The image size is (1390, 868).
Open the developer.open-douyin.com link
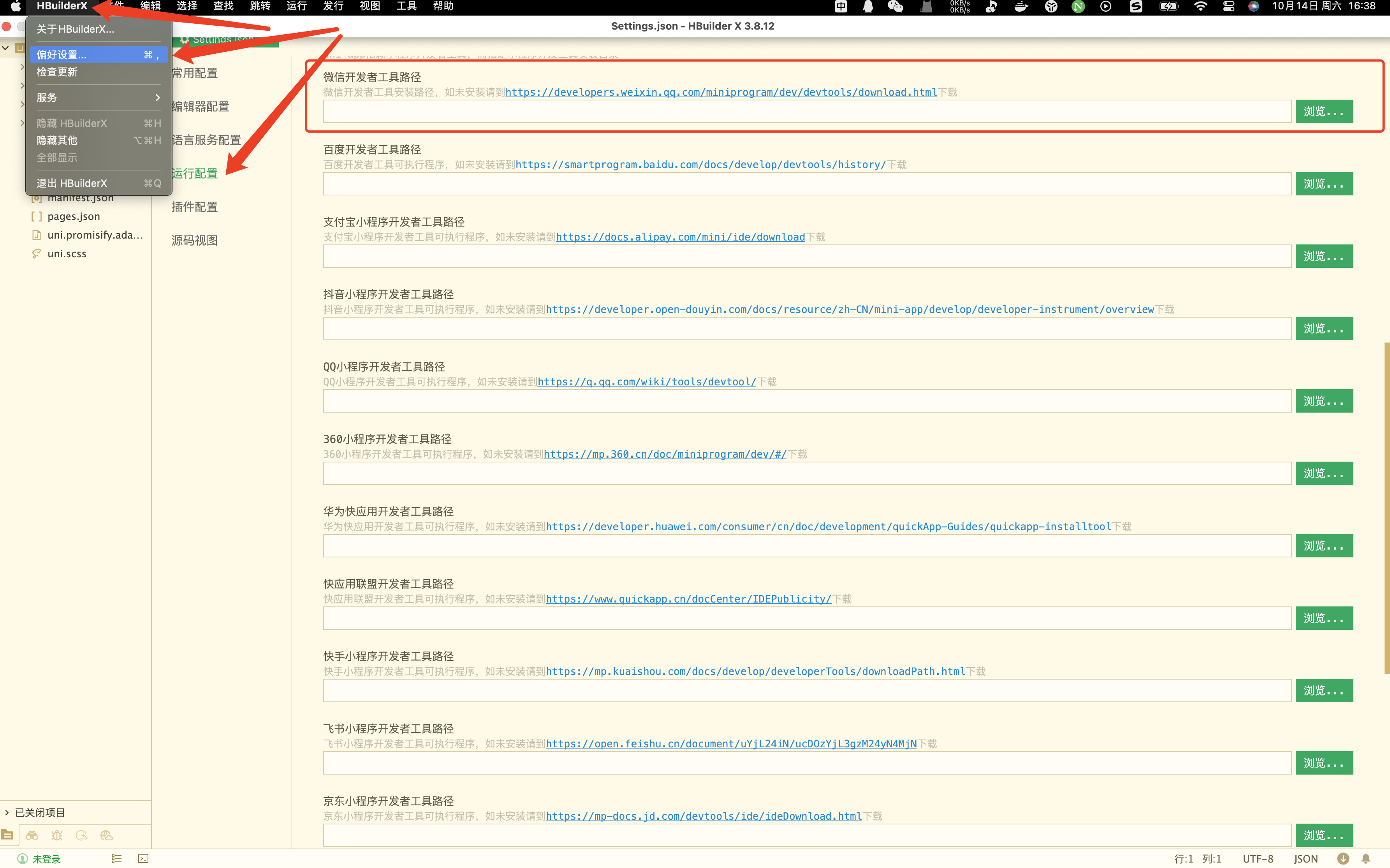pos(850,309)
